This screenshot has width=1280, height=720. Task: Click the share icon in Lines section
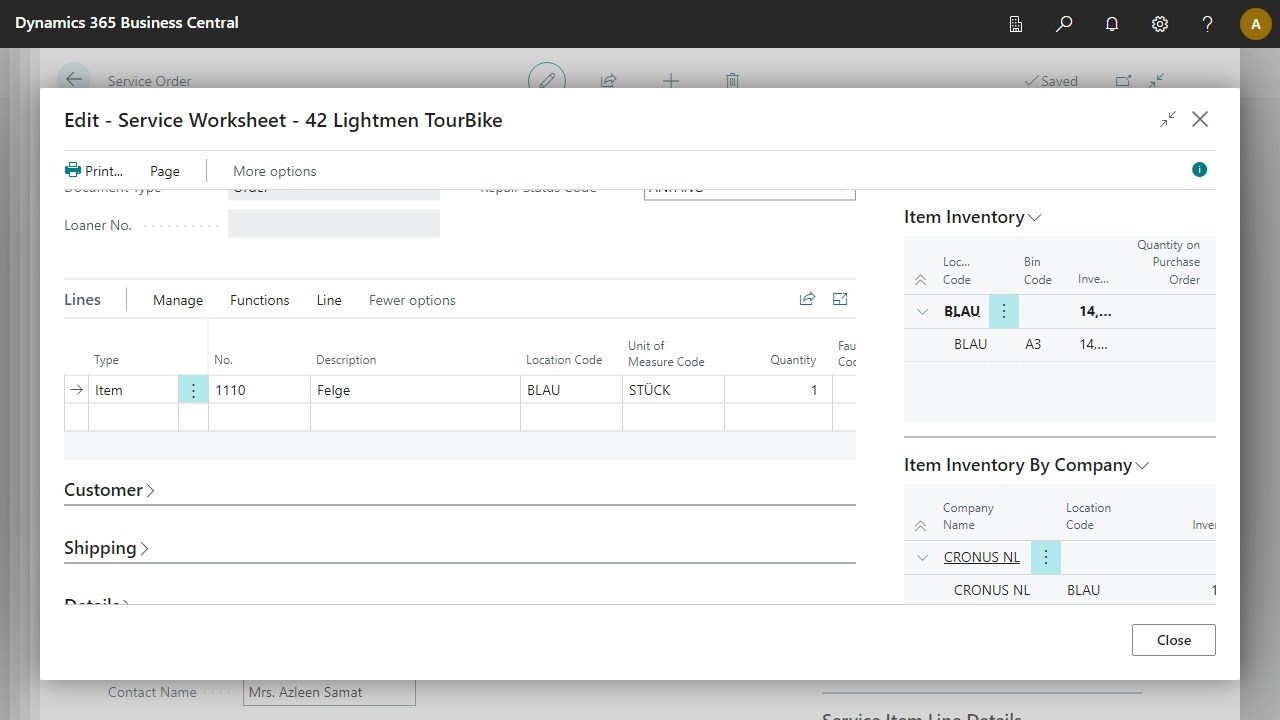coord(807,299)
